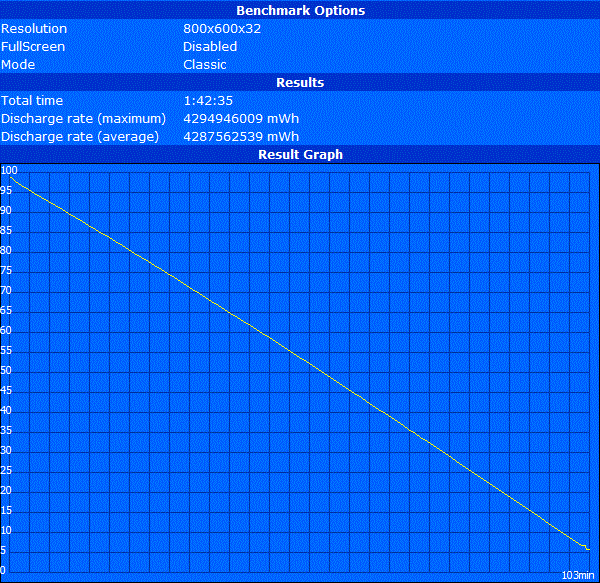This screenshot has height=583, width=600.
Task: Click the '100' y-axis label
Action: pyautogui.click(x=9, y=170)
